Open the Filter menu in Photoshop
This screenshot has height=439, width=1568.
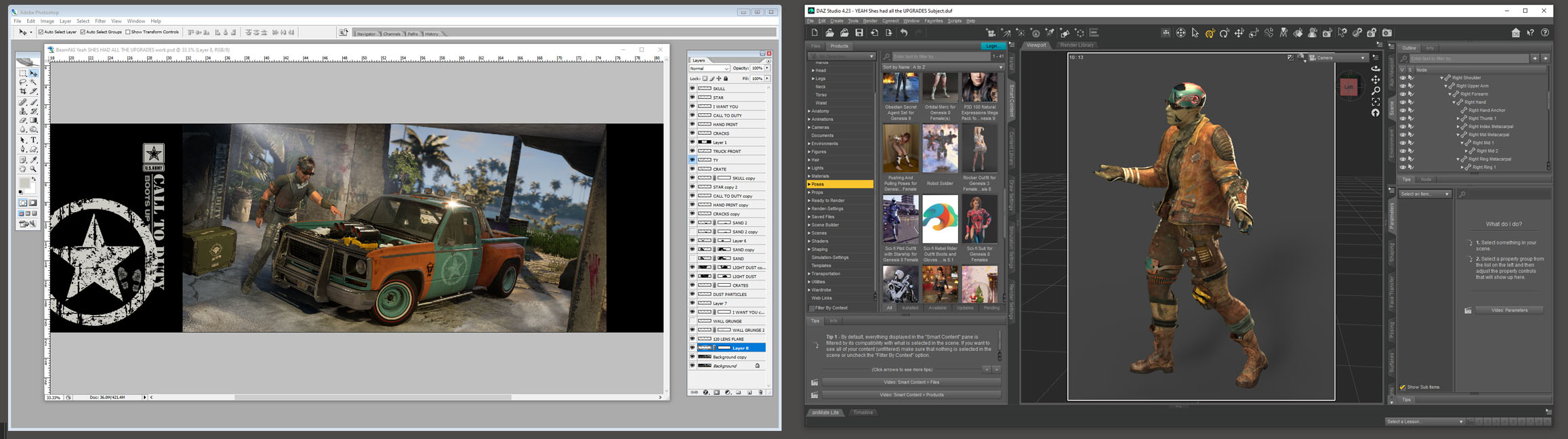[100, 21]
